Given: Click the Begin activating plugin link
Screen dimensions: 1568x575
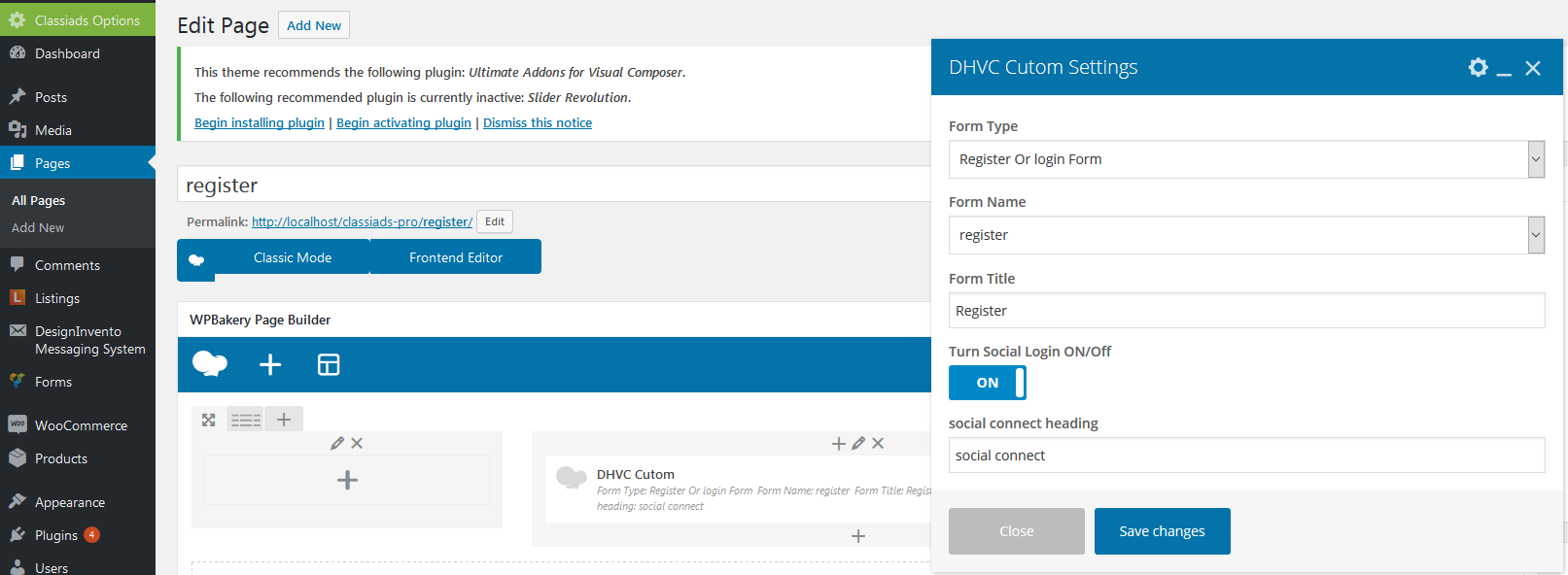Looking at the screenshot, I should tap(403, 122).
